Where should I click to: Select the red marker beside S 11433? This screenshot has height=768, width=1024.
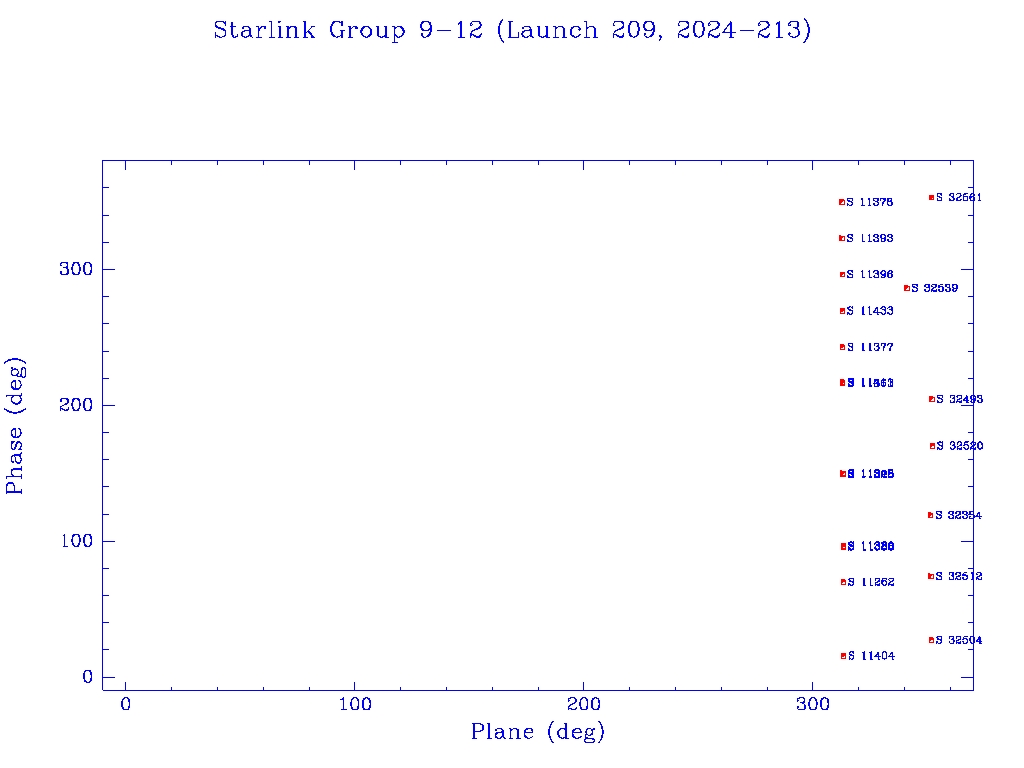(x=842, y=311)
